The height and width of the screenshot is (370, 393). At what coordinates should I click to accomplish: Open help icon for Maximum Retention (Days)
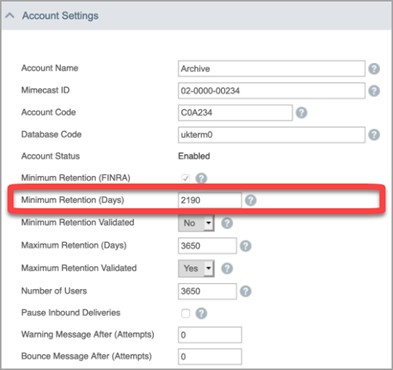point(246,246)
